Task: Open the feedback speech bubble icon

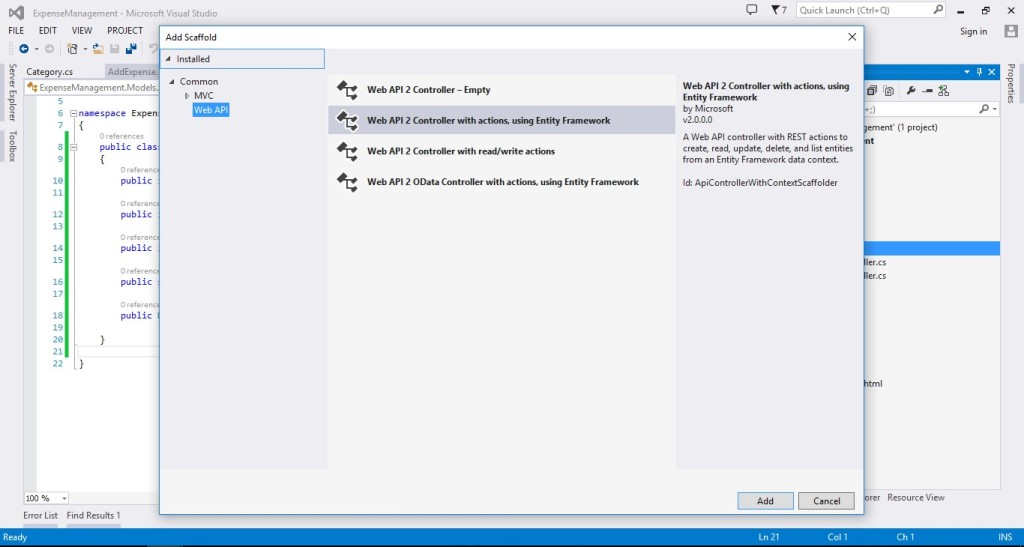Action: point(752,10)
